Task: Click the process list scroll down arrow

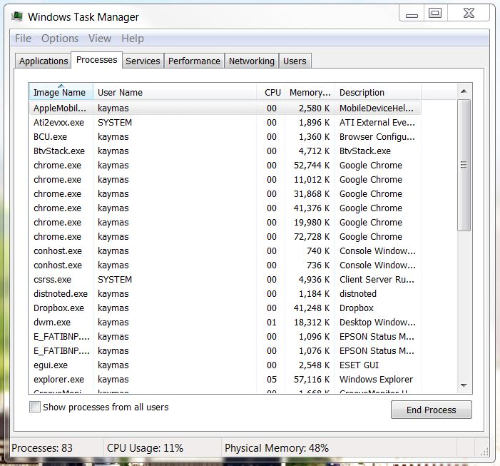Action: coord(464,386)
